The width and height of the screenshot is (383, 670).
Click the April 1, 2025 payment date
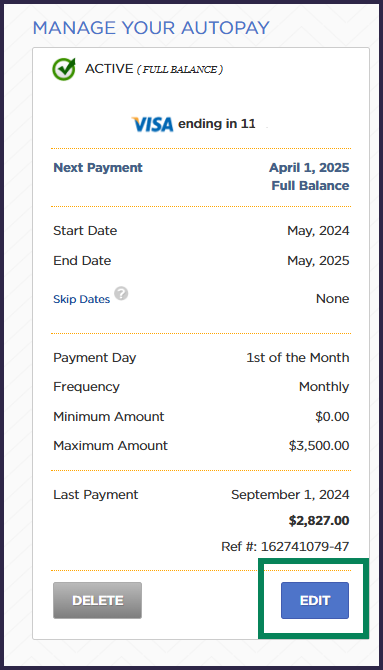coord(309,168)
